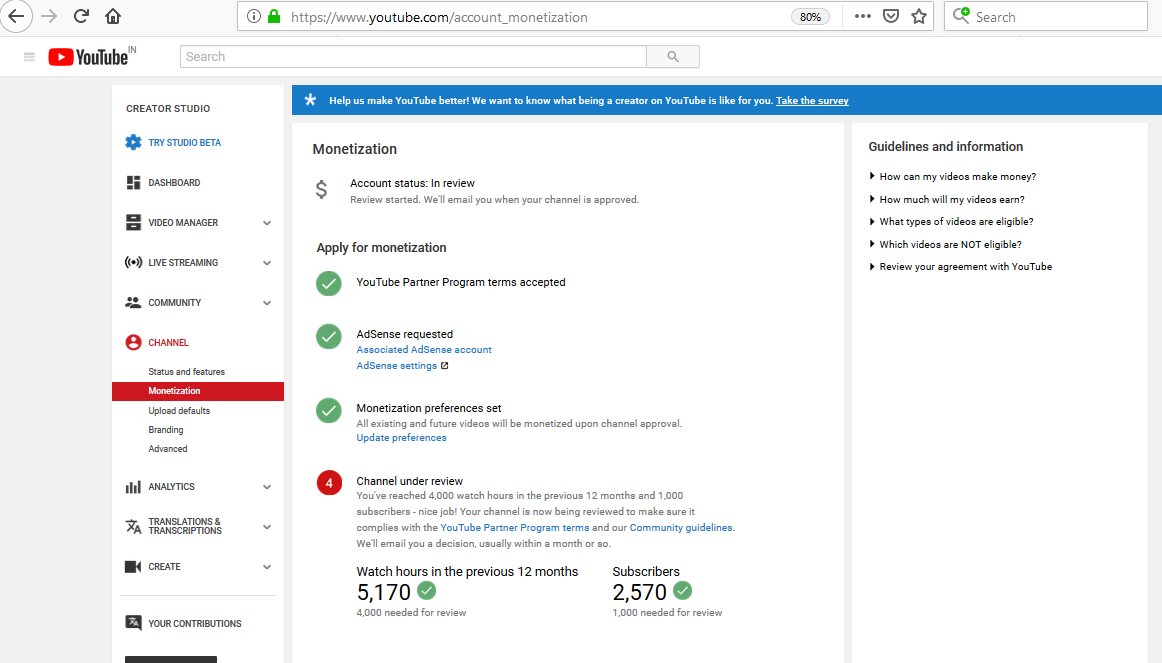Open Analytics in the sidebar
This screenshot has height=663, width=1162.
click(160, 487)
